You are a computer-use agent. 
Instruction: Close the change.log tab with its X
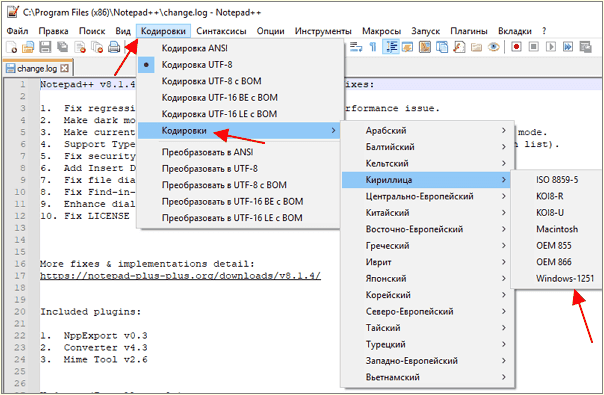pyautogui.click(x=65, y=68)
